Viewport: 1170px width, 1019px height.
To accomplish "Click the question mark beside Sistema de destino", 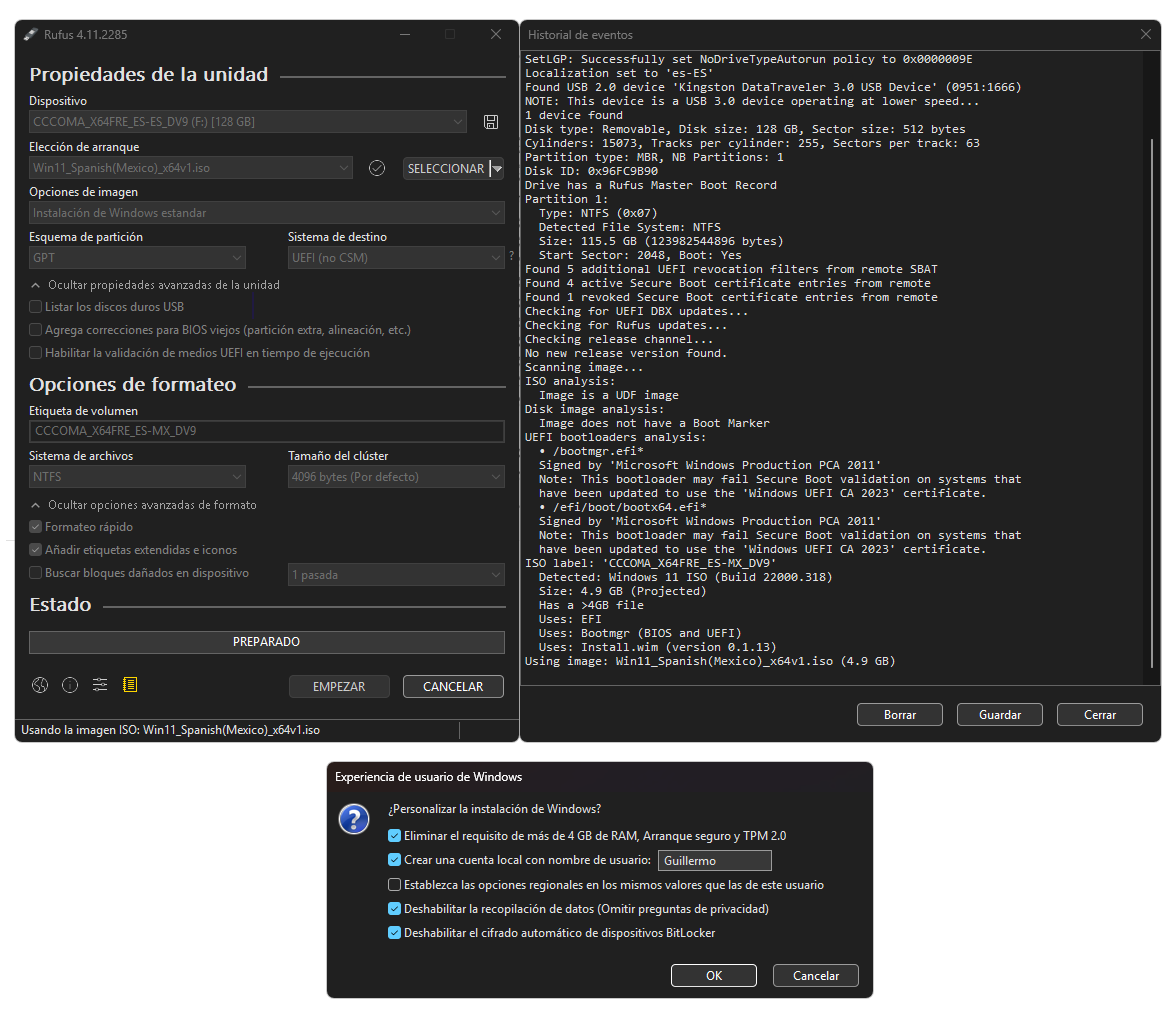I will tap(512, 256).
